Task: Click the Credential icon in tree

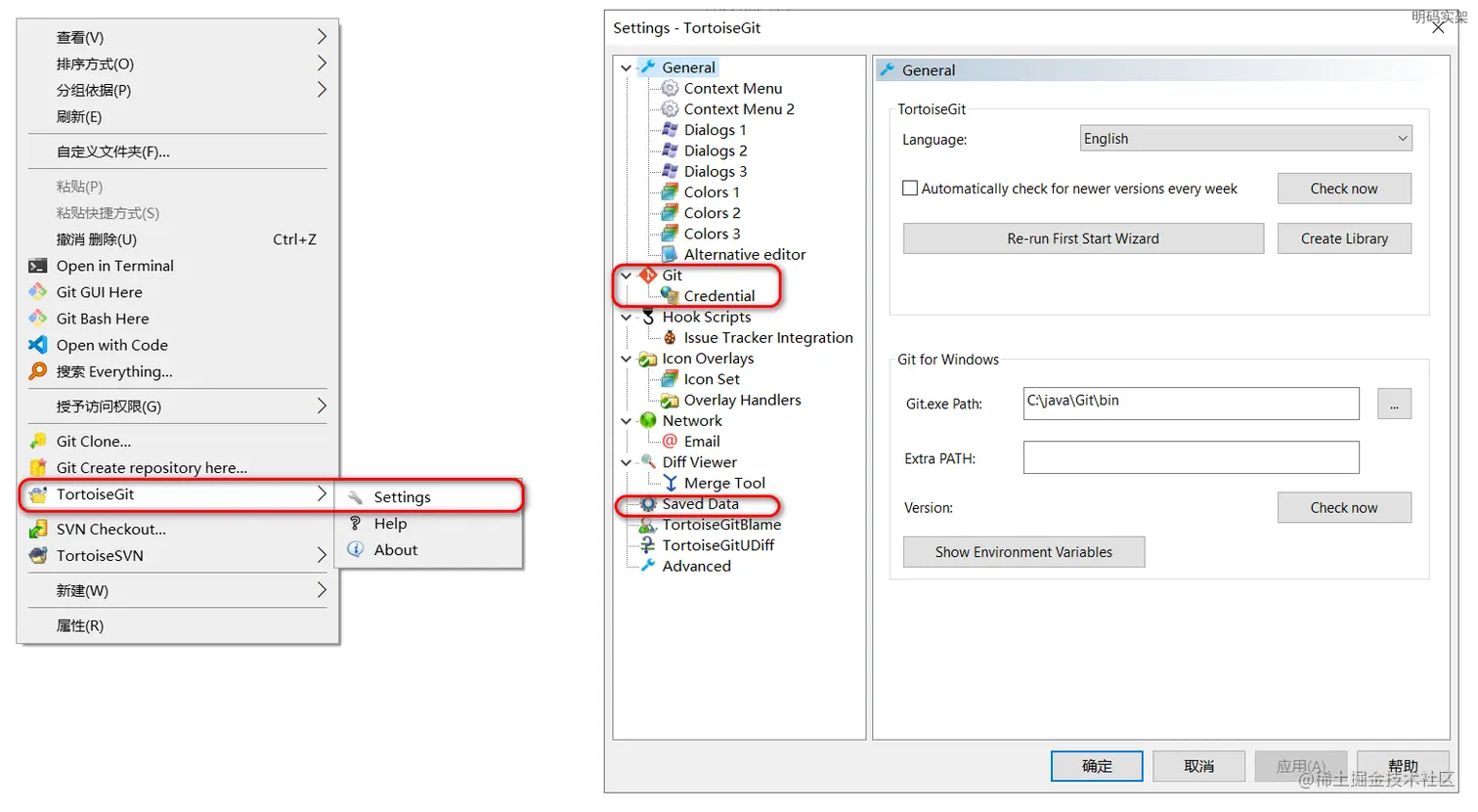Action: [670, 296]
